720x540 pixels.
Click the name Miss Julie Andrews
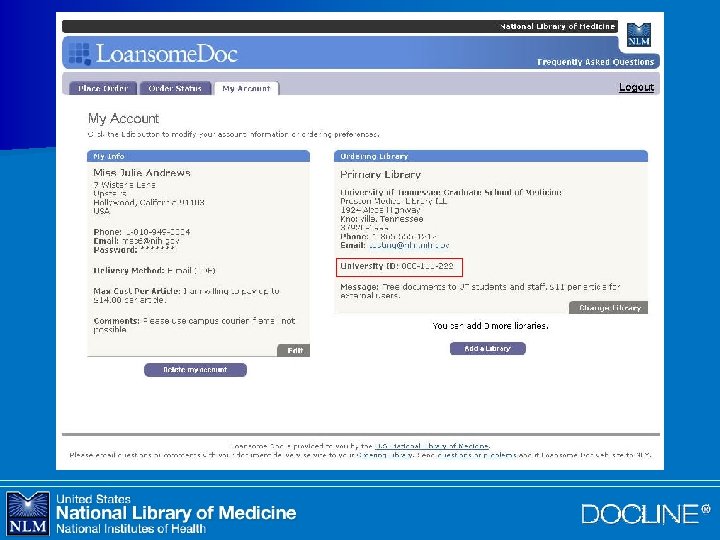142,173
